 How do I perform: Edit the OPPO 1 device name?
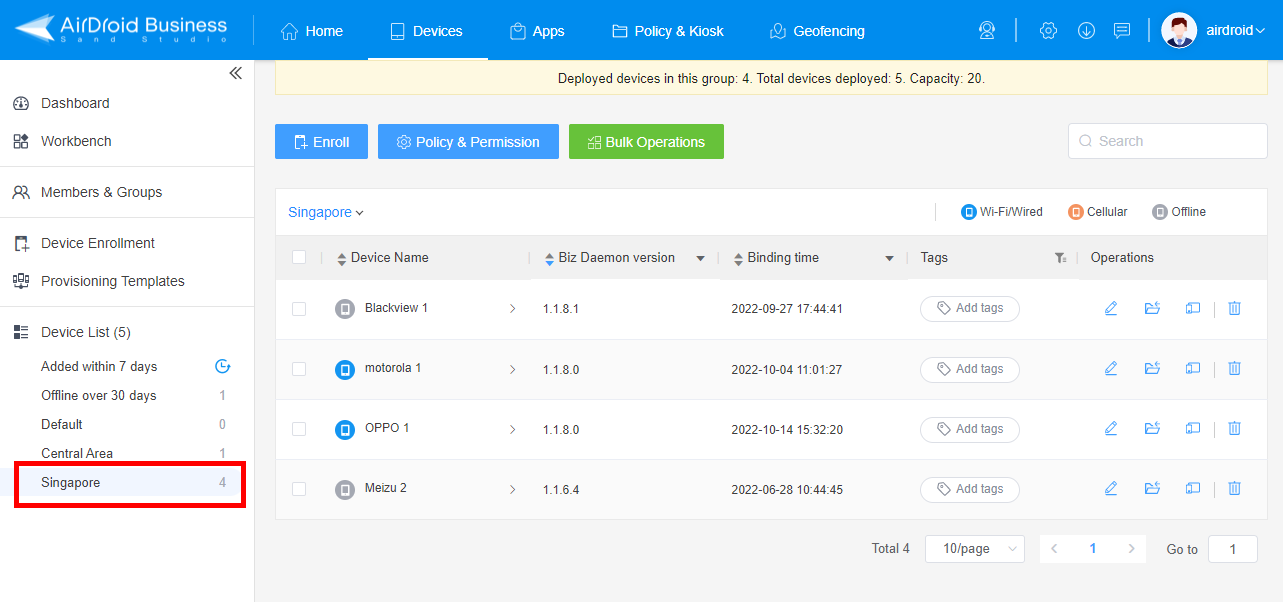coord(1111,428)
